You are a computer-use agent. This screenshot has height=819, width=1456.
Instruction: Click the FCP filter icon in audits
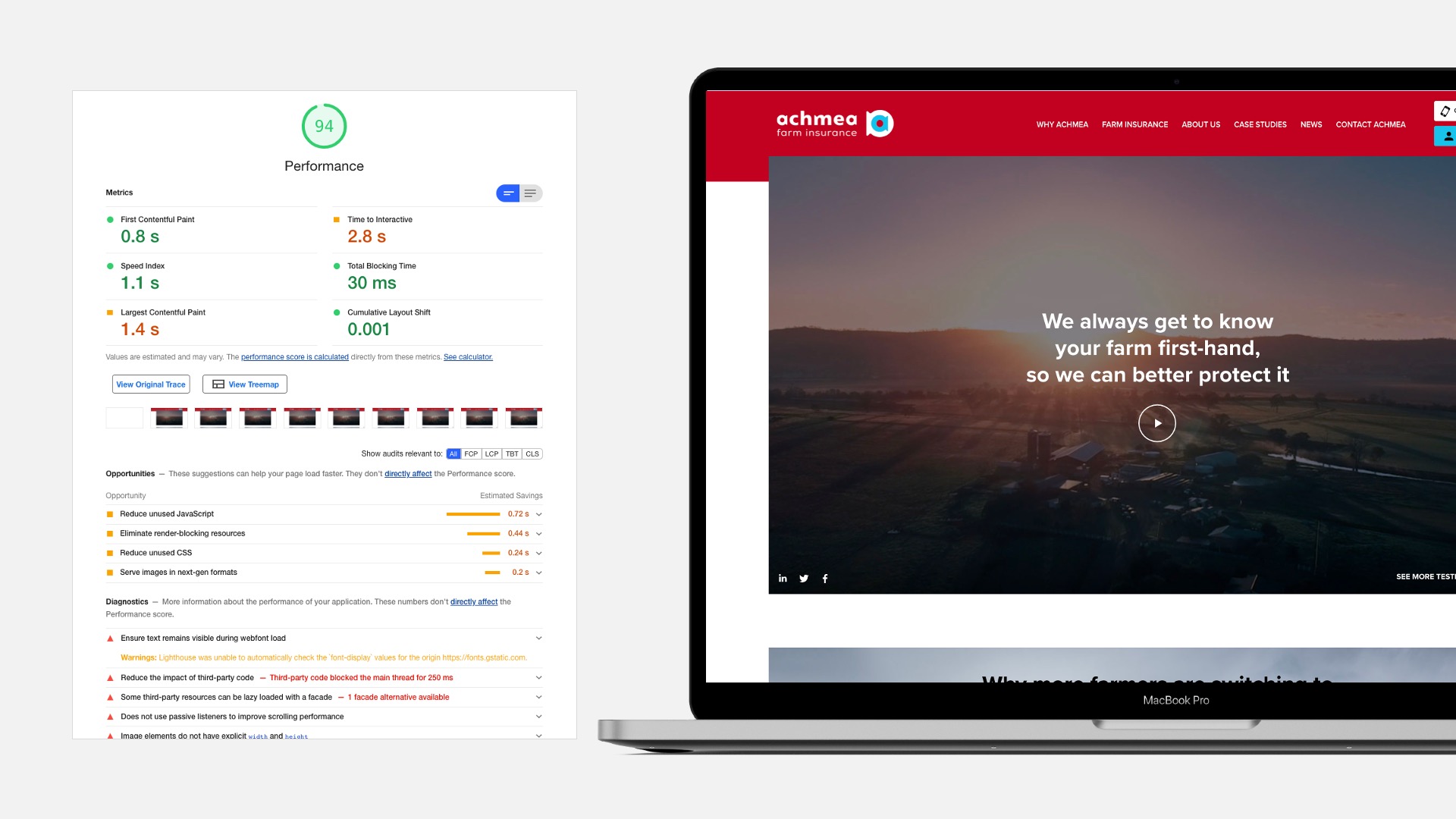tap(471, 454)
